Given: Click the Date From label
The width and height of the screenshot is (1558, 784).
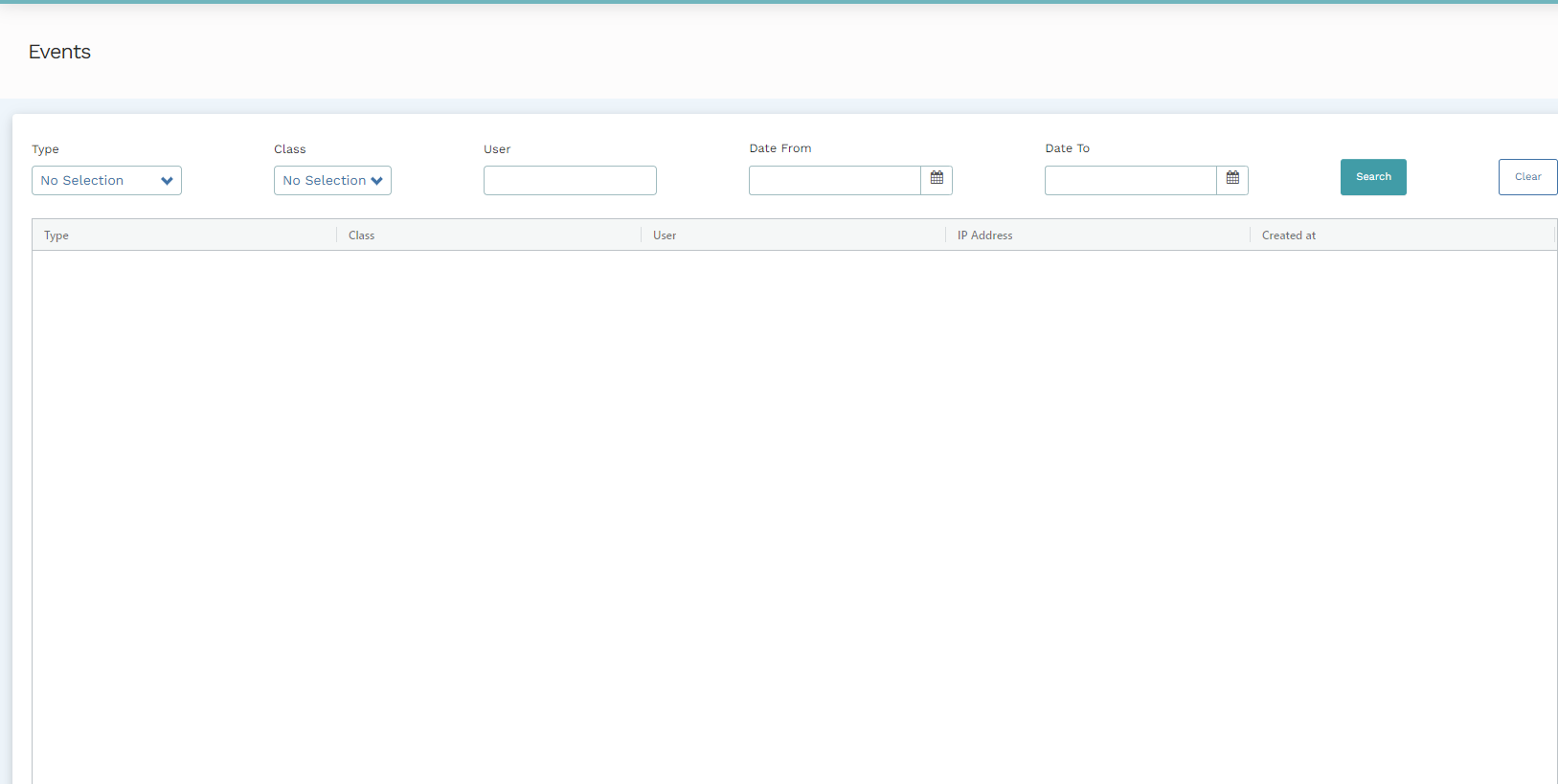Looking at the screenshot, I should click(779, 148).
